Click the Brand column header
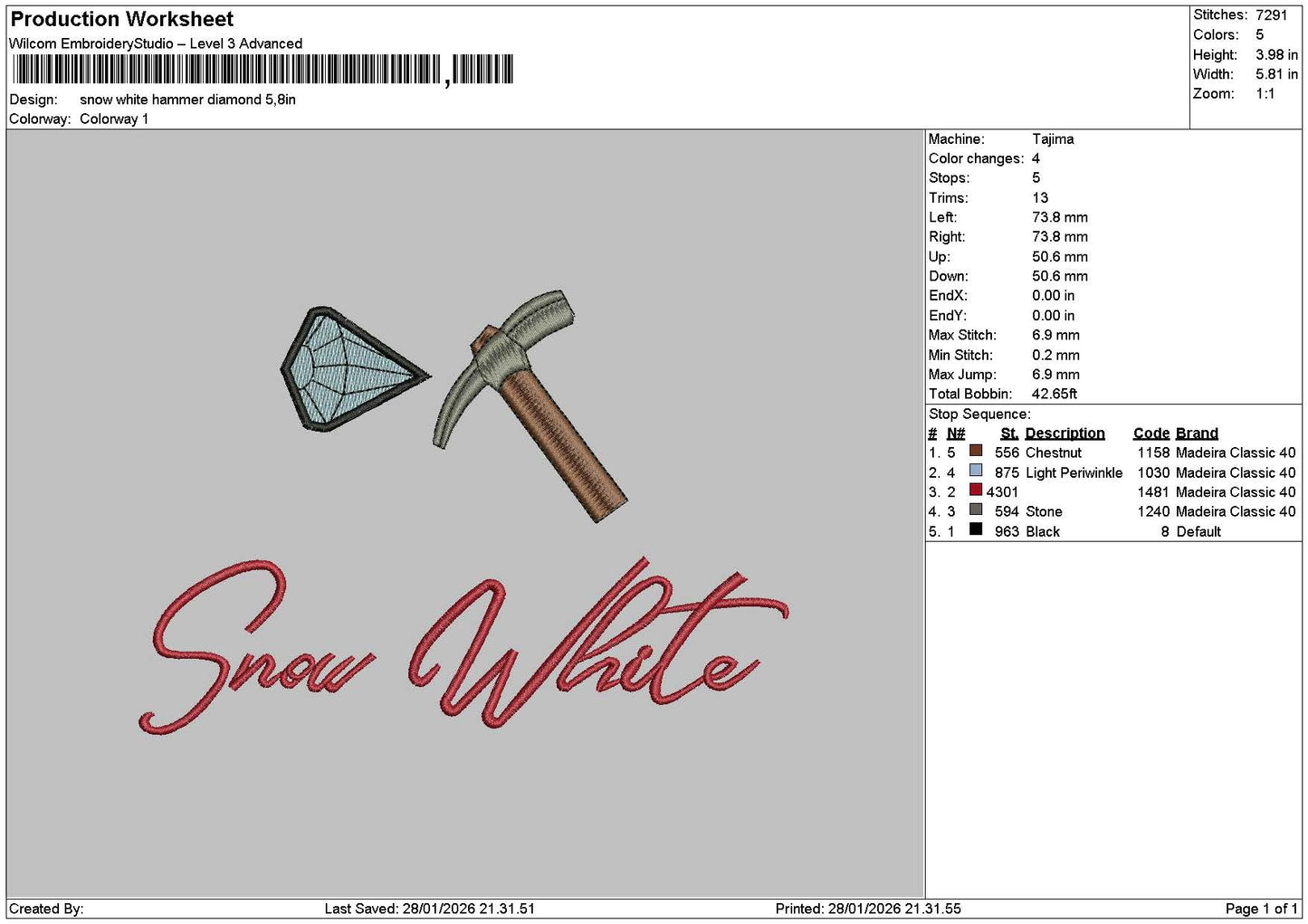Image resolution: width=1308 pixels, height=924 pixels. pyautogui.click(x=1197, y=433)
